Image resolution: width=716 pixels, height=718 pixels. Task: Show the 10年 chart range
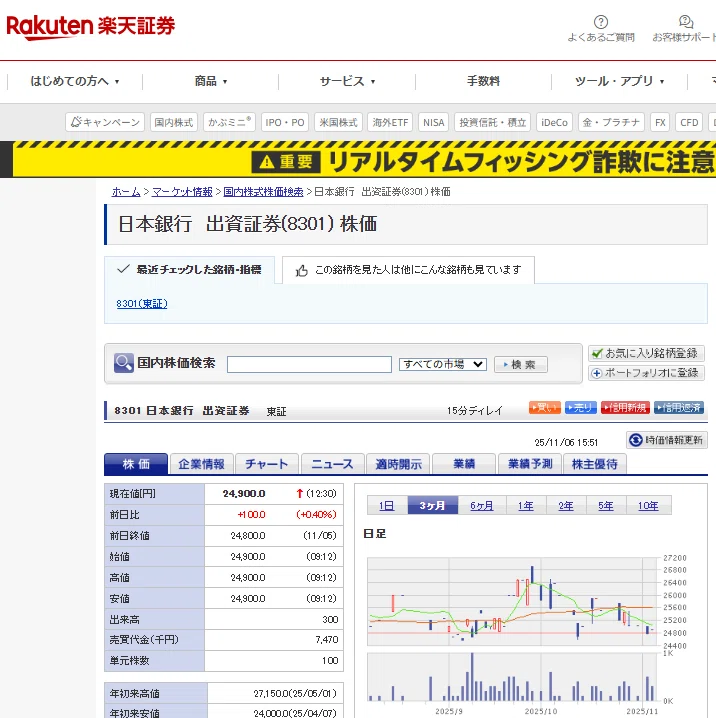coord(648,506)
